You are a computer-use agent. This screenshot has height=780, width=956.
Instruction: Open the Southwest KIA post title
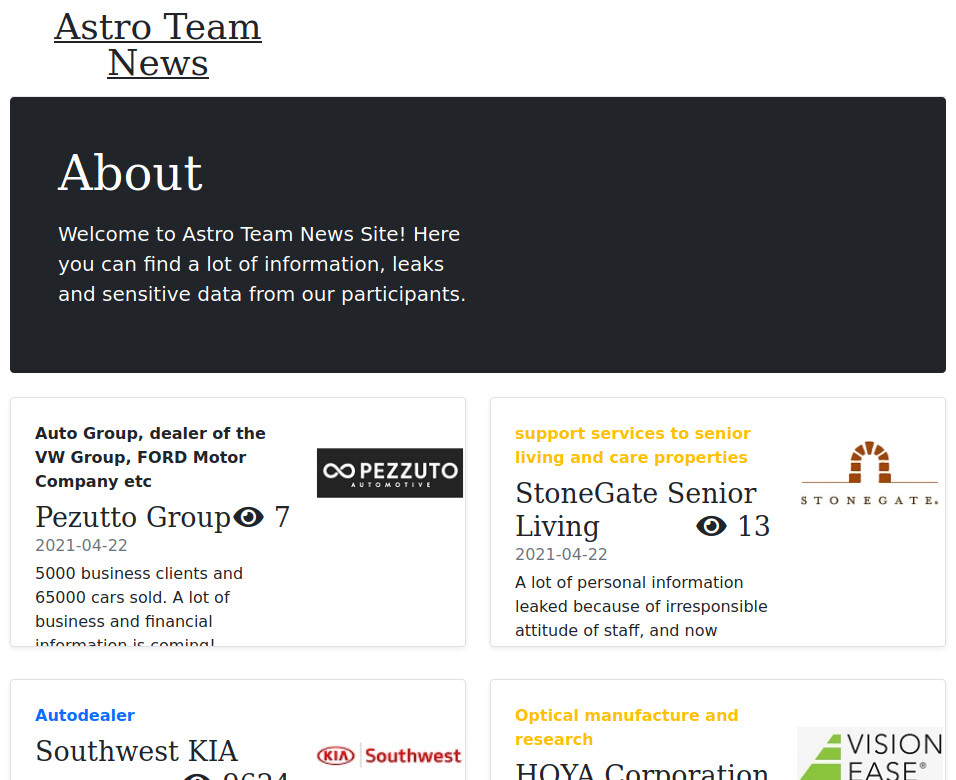pos(137,751)
